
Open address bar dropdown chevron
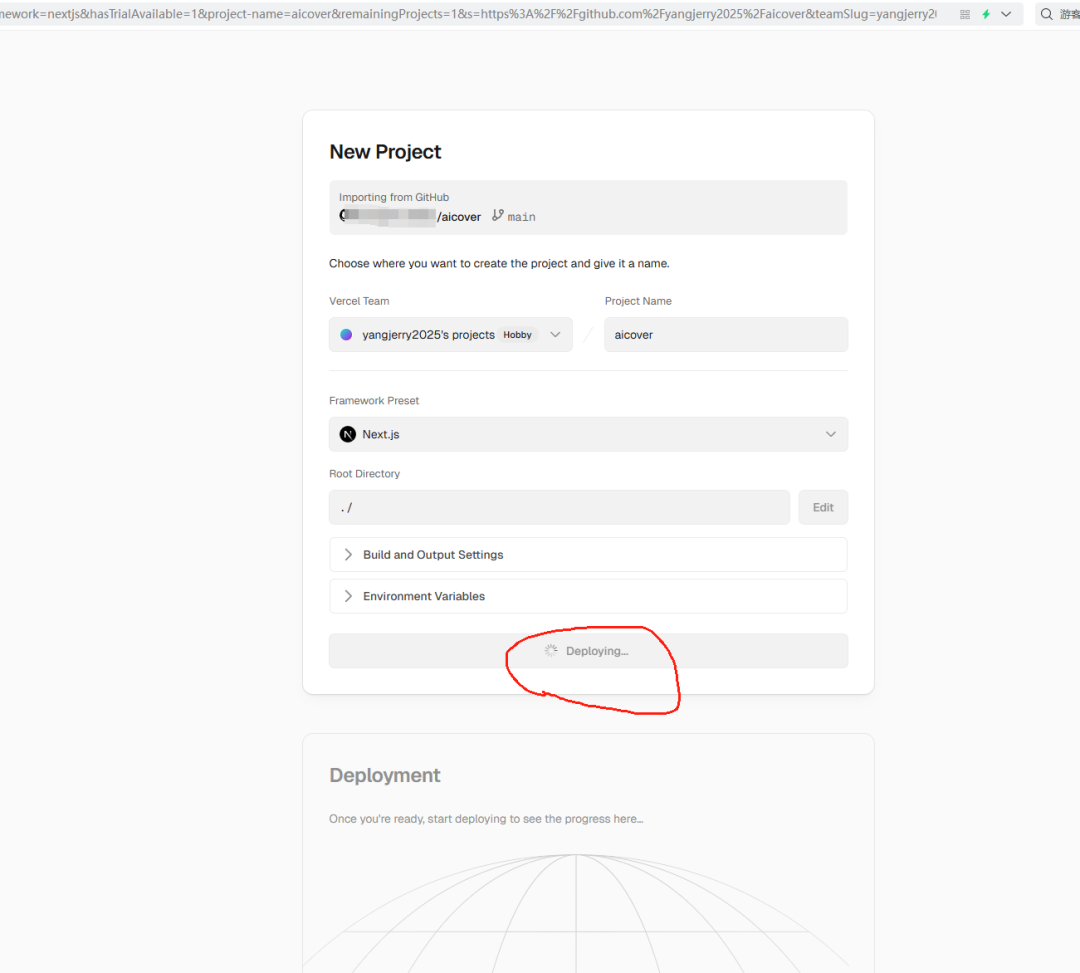point(1006,14)
